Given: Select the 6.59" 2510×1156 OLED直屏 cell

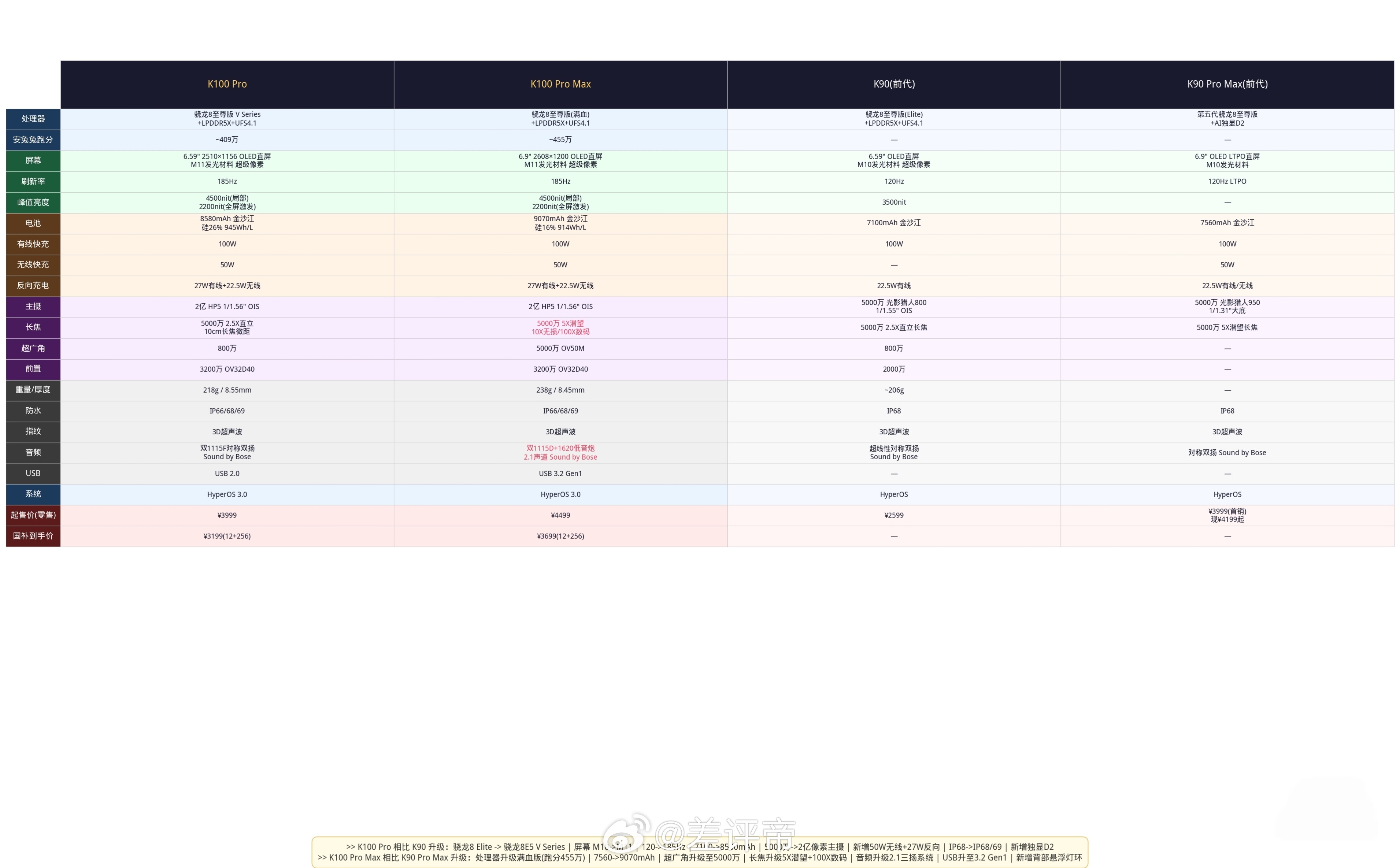Looking at the screenshot, I should tap(227, 161).
